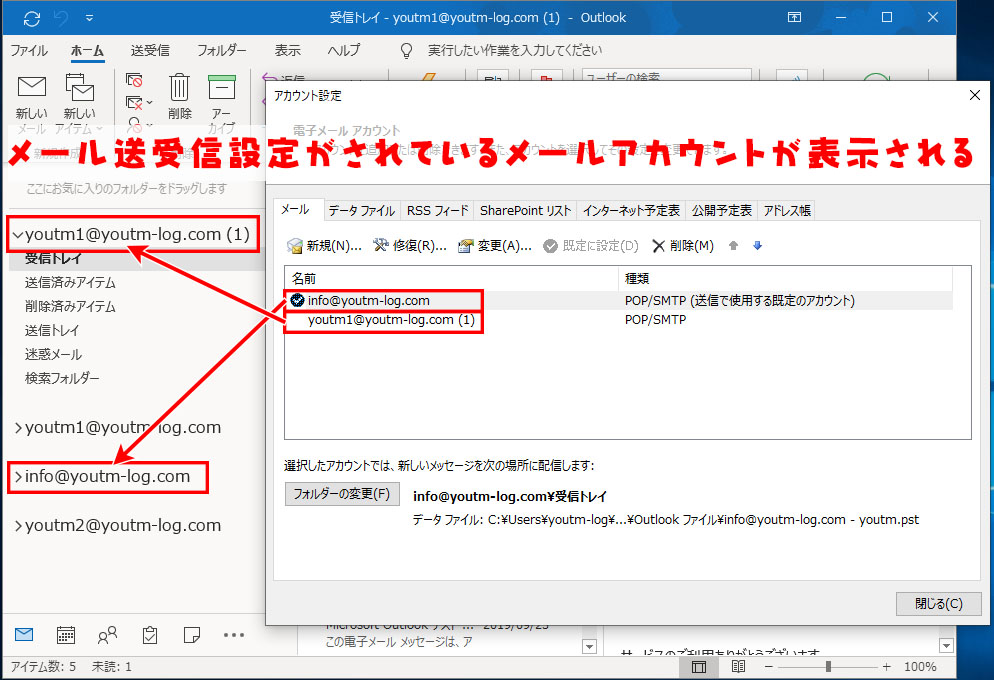Click the Ignore conversation icon in the ribbon

tap(134, 80)
